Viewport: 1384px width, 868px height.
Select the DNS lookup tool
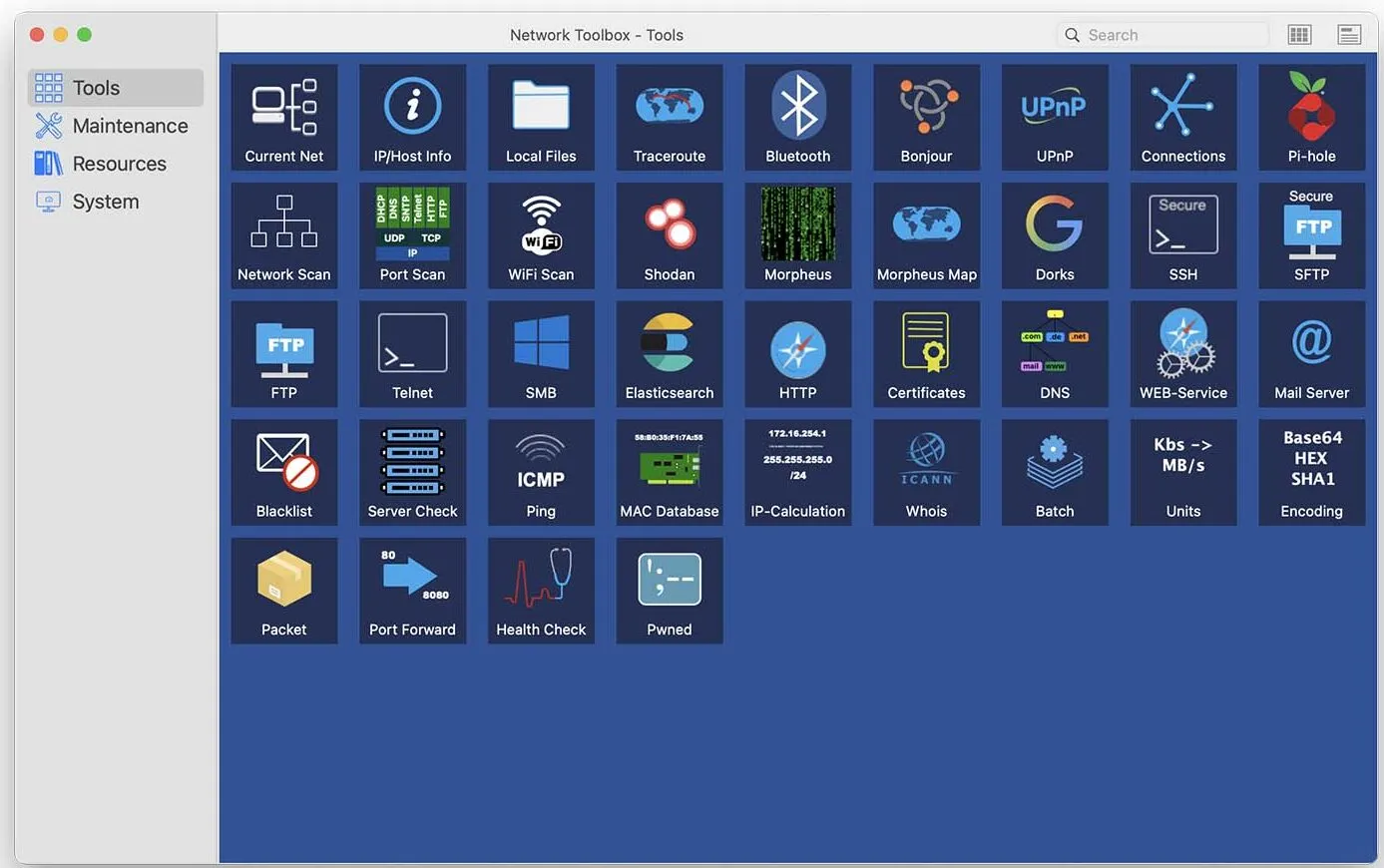1055,353
